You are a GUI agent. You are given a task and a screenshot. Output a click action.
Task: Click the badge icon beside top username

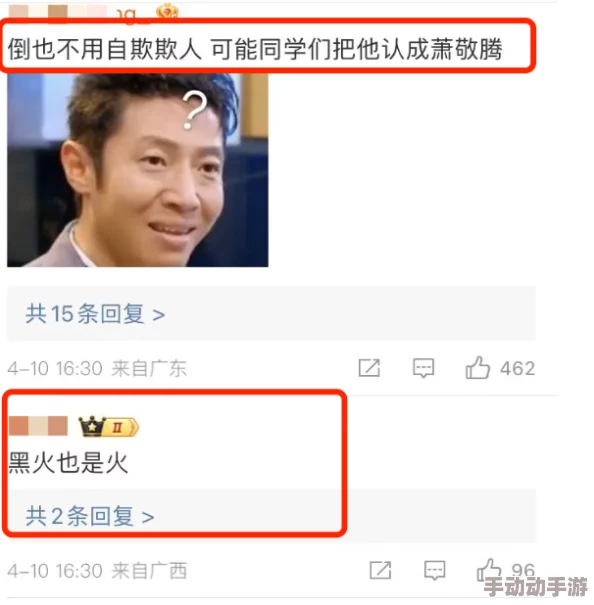click(168, 11)
